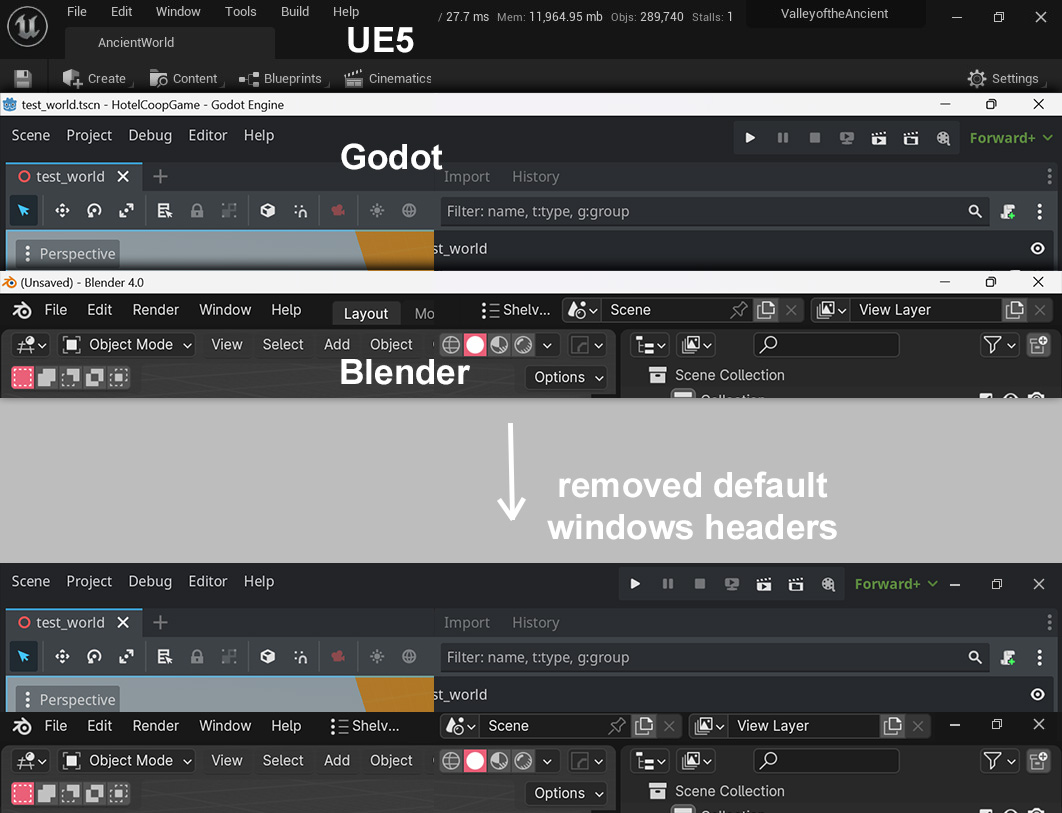Toggle preview environment in the headerless Godot window
The height and width of the screenshot is (813, 1062).
click(x=409, y=656)
